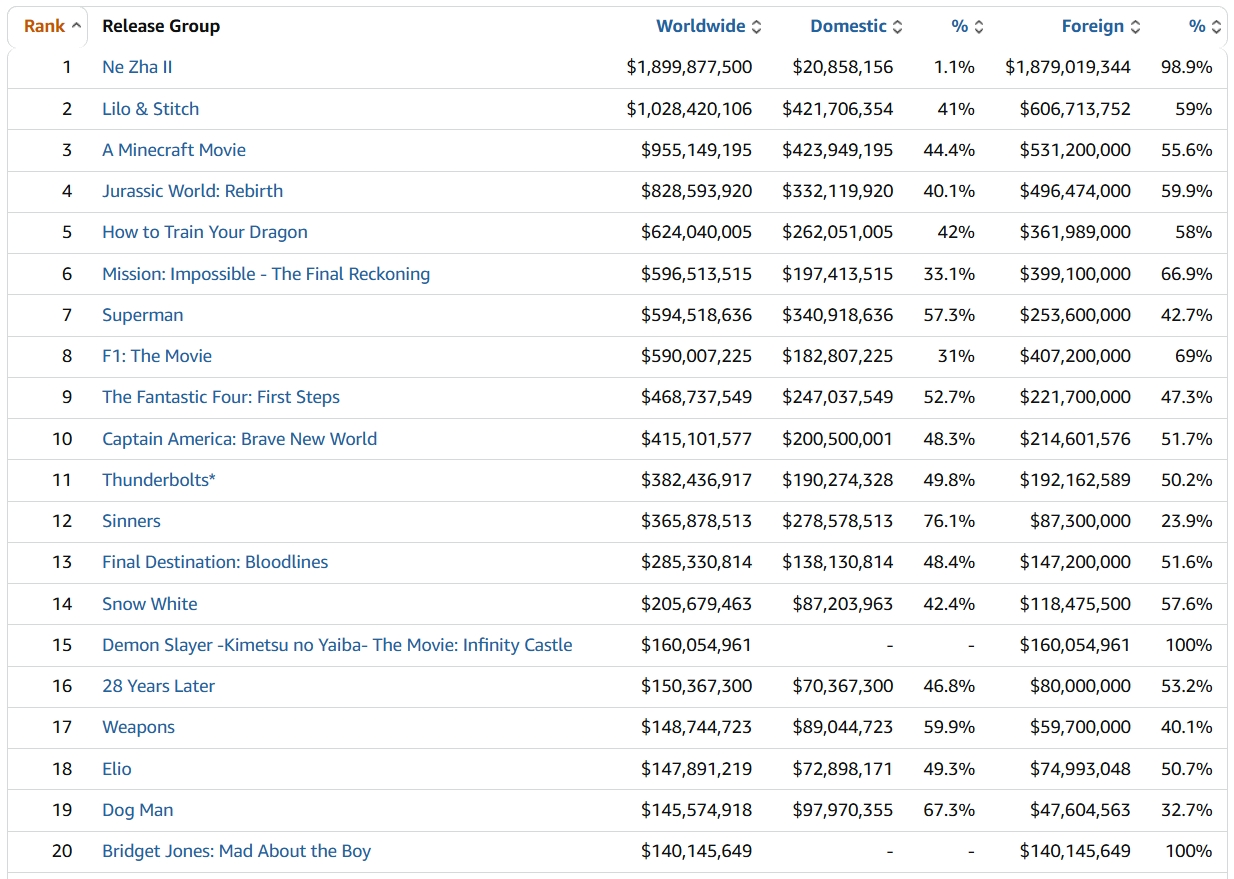Click Lilo & Stitch worldwide total $1,028,420,106
Screen dimensions: 1234x879
(689, 109)
